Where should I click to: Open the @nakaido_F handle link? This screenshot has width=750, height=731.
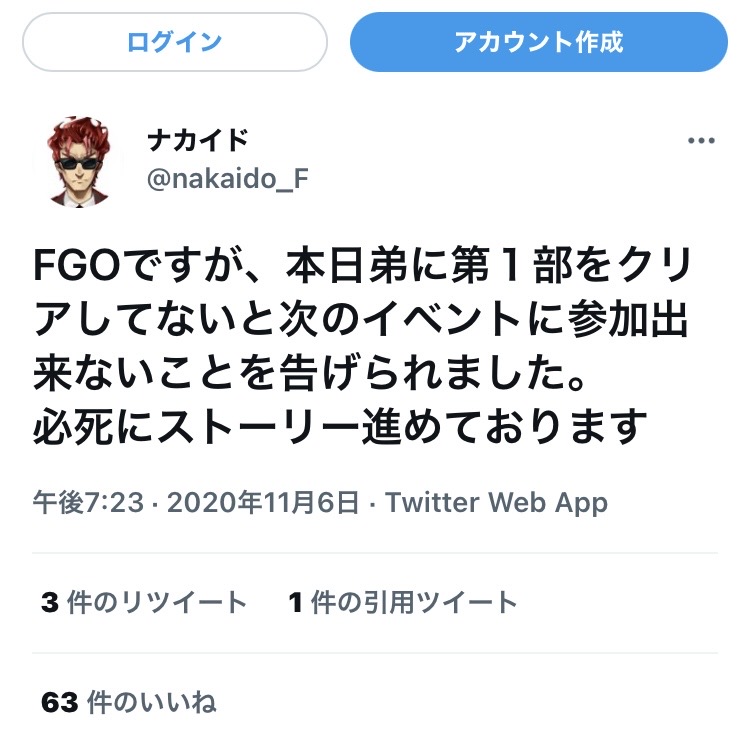pos(228,179)
